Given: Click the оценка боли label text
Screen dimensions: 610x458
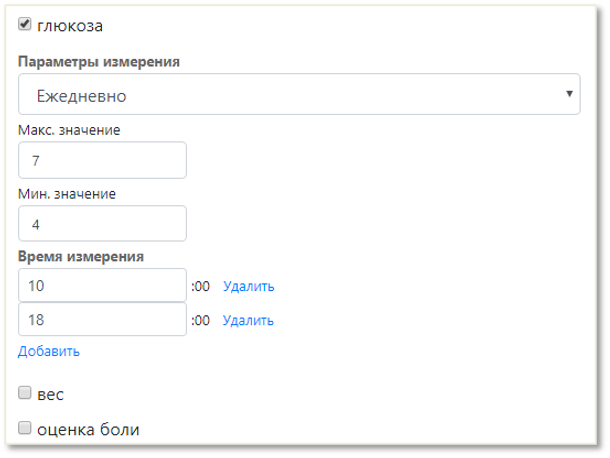Looking at the screenshot, I should pos(87,430).
